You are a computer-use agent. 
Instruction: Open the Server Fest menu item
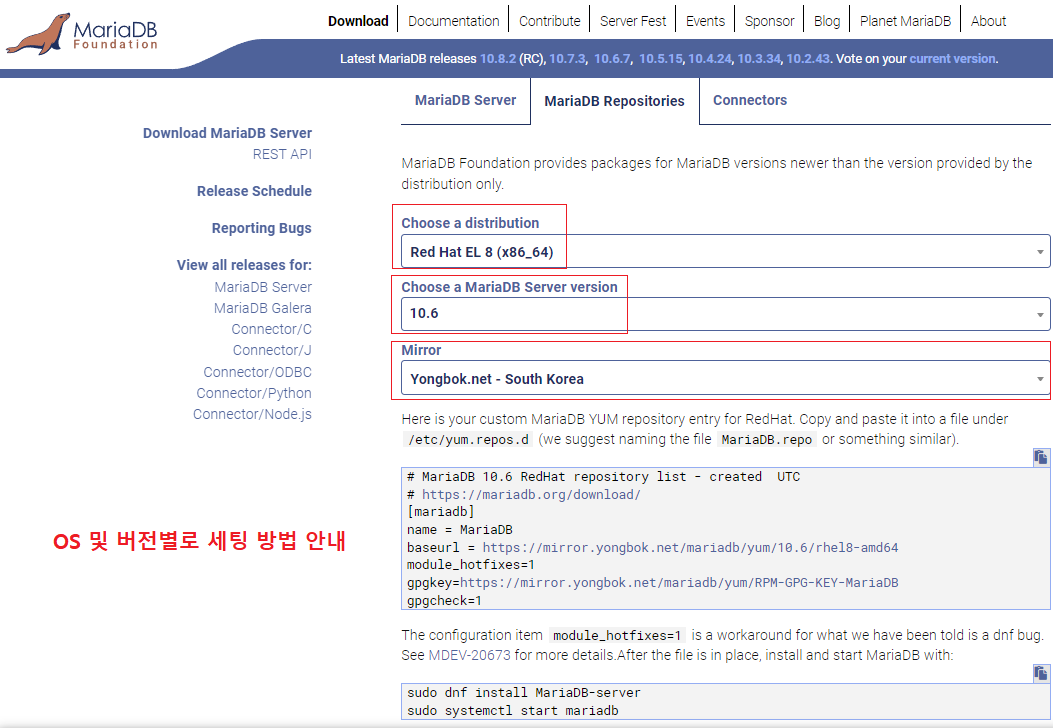pos(633,21)
